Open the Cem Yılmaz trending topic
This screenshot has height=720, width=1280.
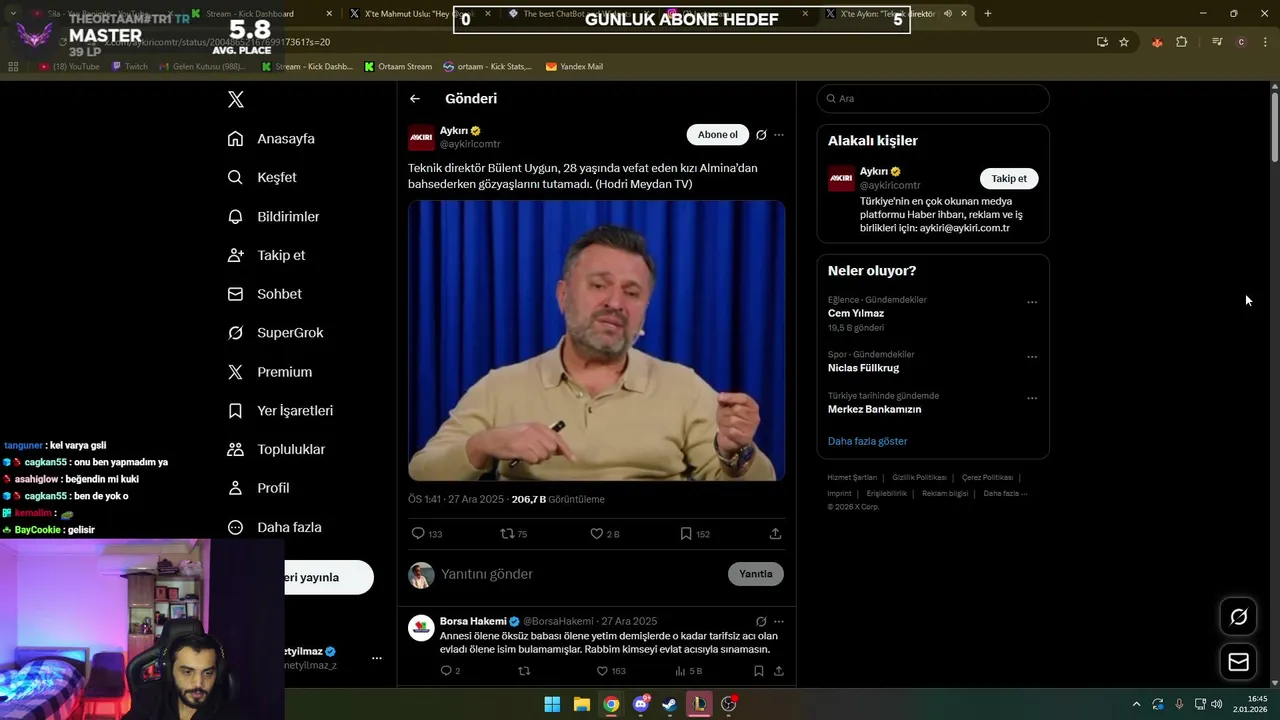pos(856,313)
